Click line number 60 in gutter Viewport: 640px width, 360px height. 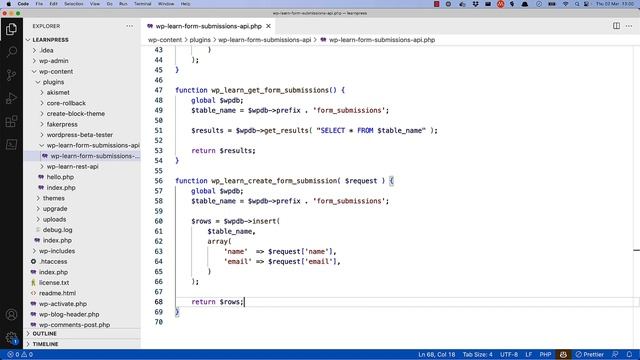point(159,221)
